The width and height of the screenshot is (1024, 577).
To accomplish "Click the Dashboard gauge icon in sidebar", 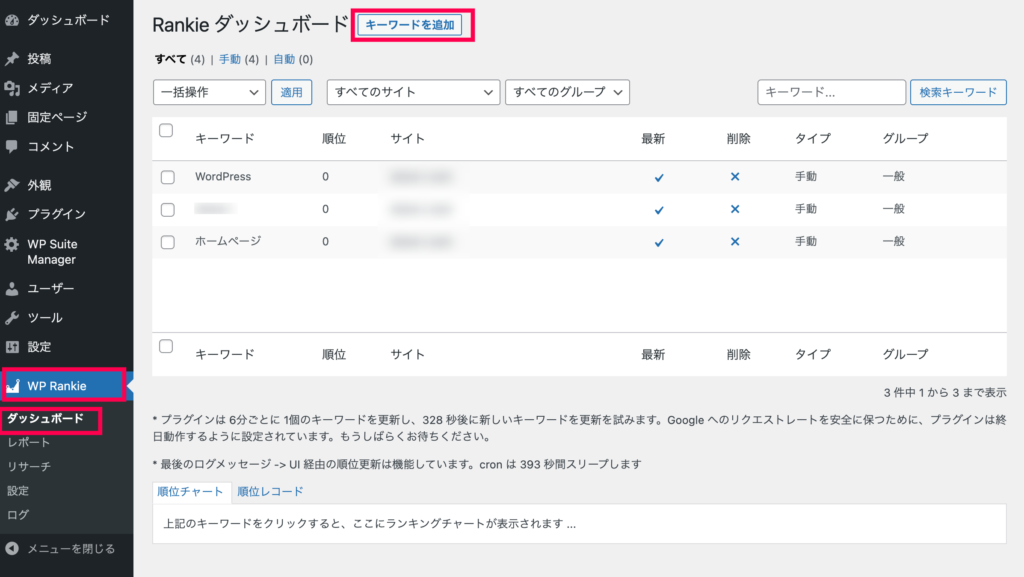I will [x=12, y=20].
